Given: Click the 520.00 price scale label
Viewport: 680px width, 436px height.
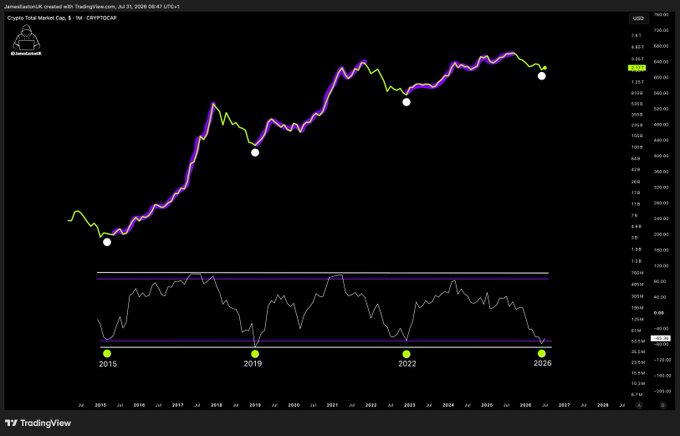Looking at the screenshot, I should tap(661, 109).
